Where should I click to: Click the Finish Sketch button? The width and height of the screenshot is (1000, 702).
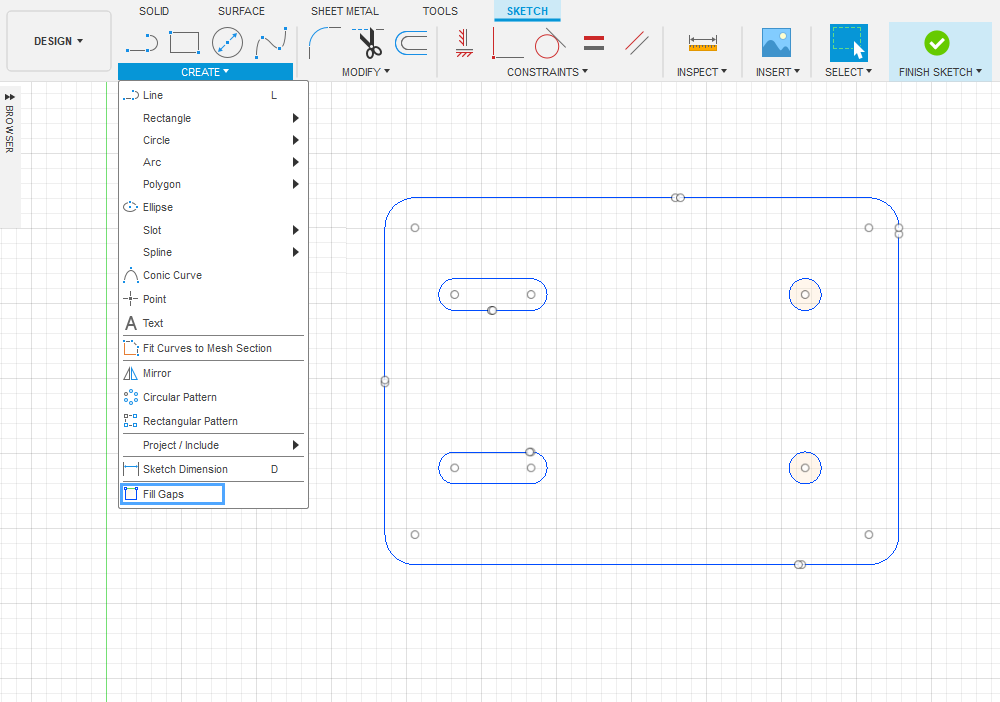937,50
